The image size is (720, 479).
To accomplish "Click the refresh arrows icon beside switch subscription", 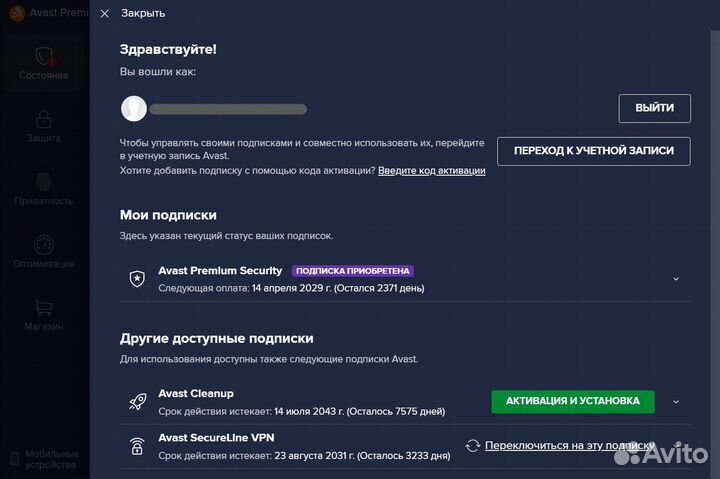I will tap(472, 445).
